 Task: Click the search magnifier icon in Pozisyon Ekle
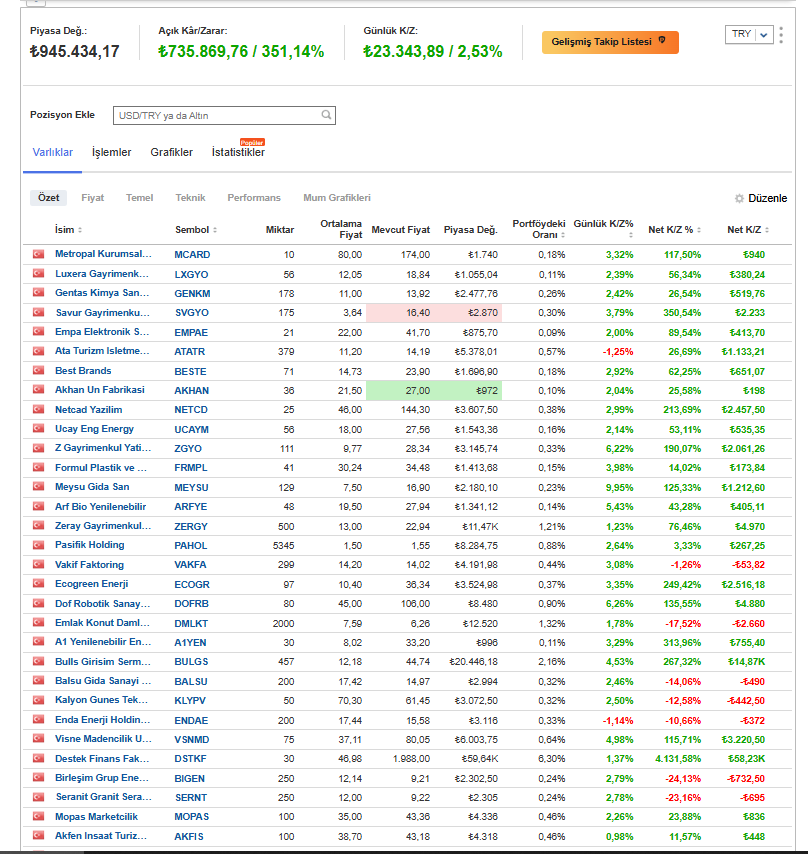(326, 115)
